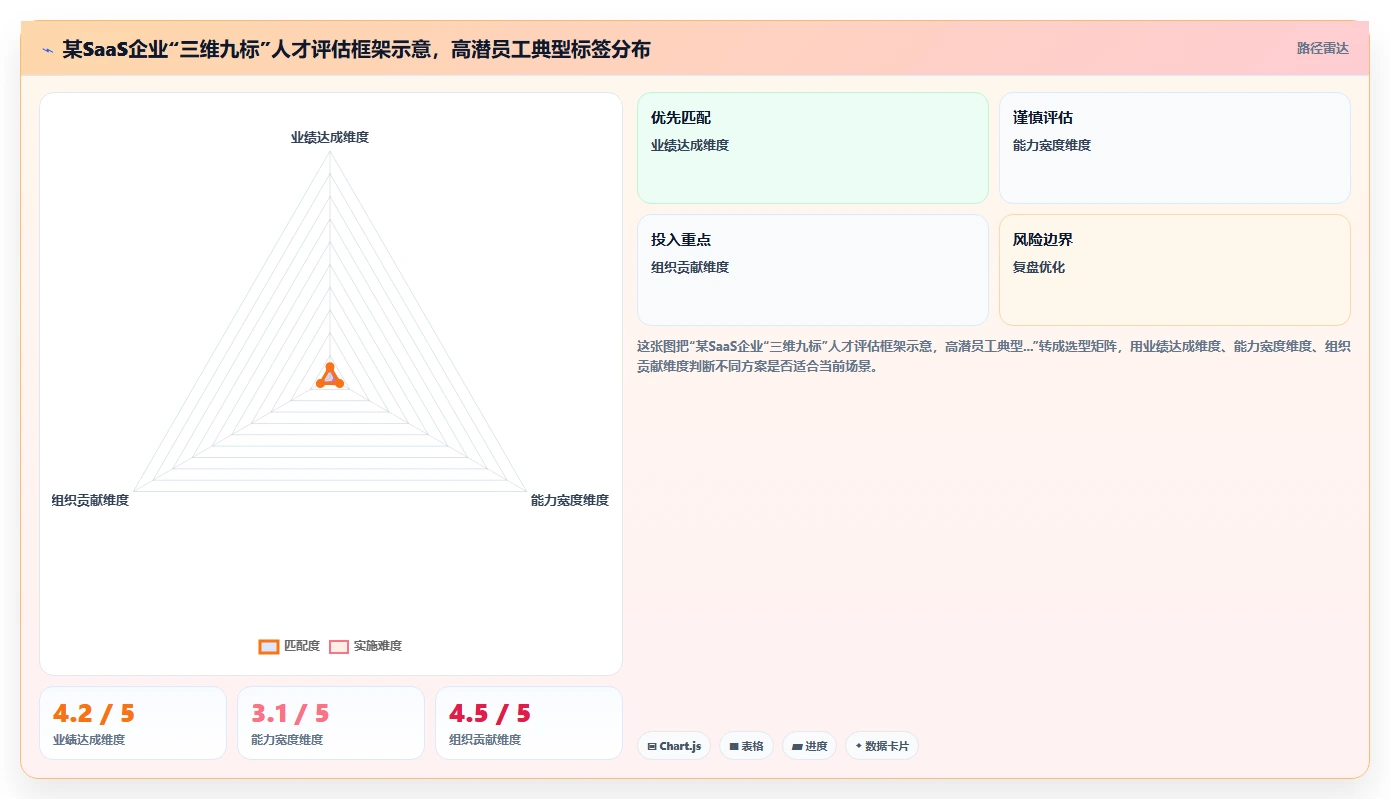Open the 投入重点 card
This screenshot has width=1390, height=799.
[x=812, y=270]
